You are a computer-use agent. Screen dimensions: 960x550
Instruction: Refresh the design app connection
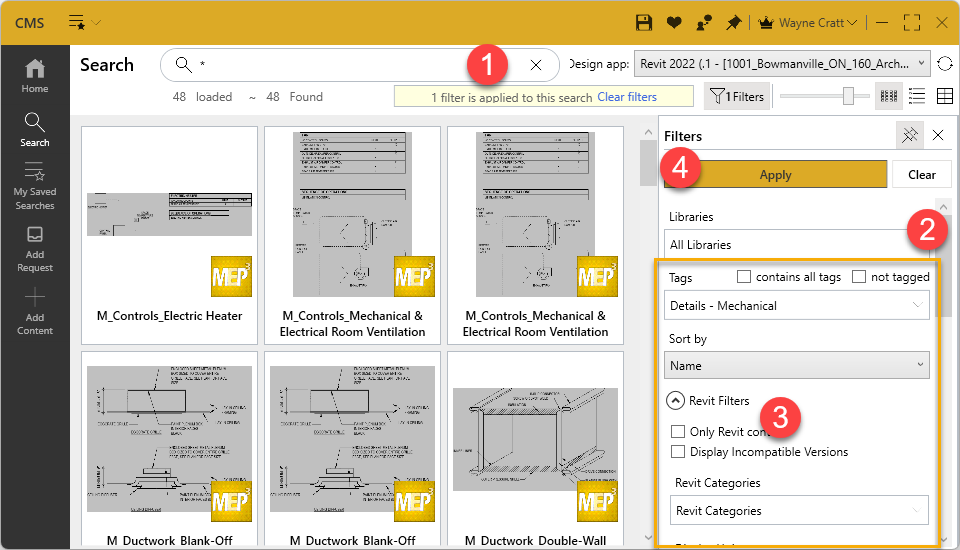[x=945, y=64]
